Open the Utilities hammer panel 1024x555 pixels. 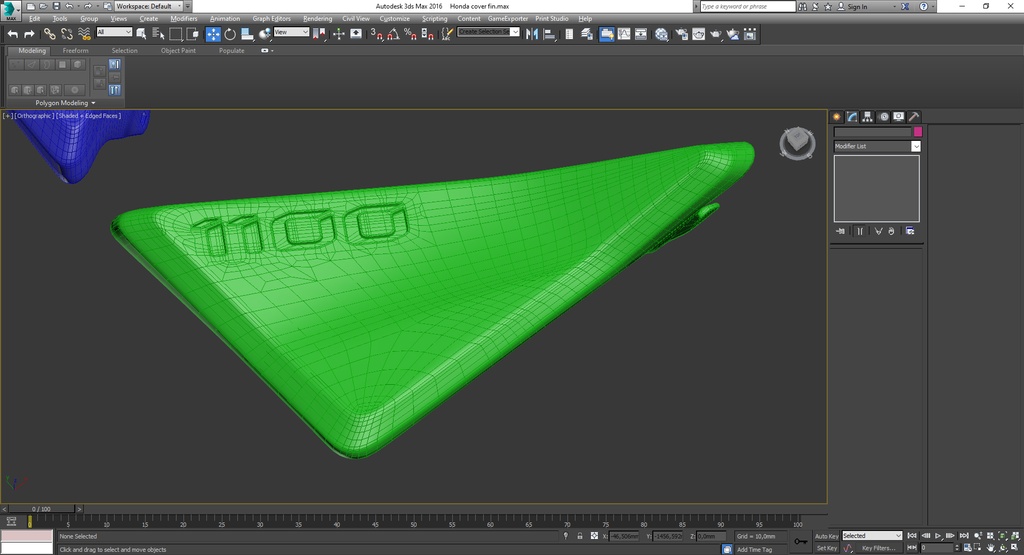(x=914, y=117)
